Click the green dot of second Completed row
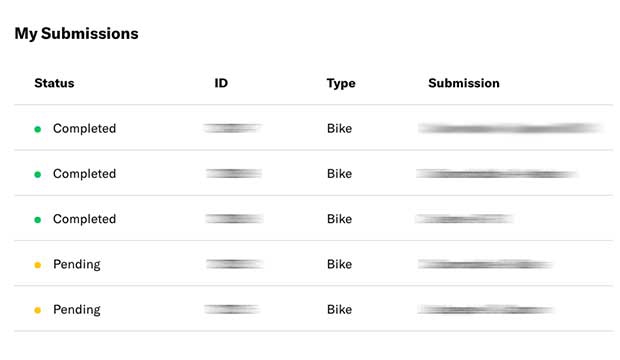Viewport: 620px width, 360px height. pyautogui.click(x=38, y=174)
